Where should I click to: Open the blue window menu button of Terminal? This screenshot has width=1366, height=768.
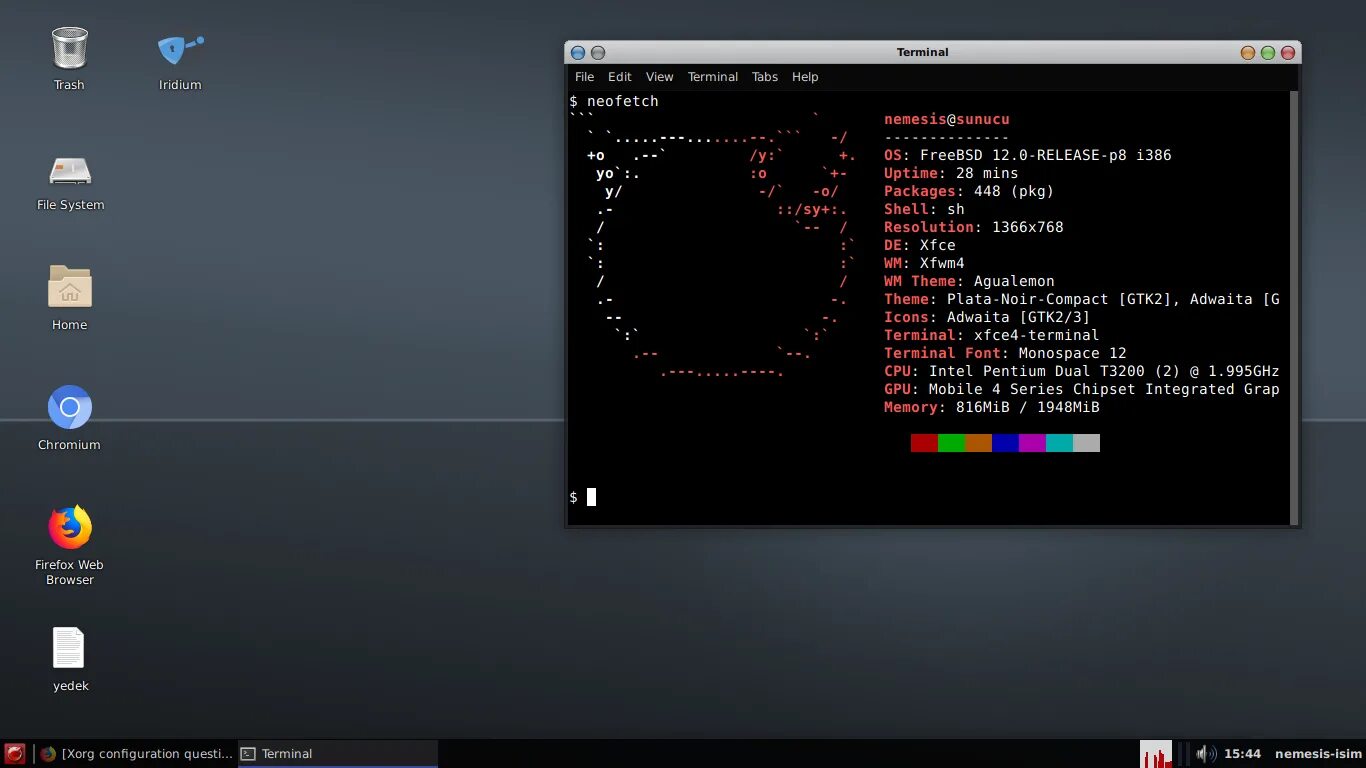point(578,52)
